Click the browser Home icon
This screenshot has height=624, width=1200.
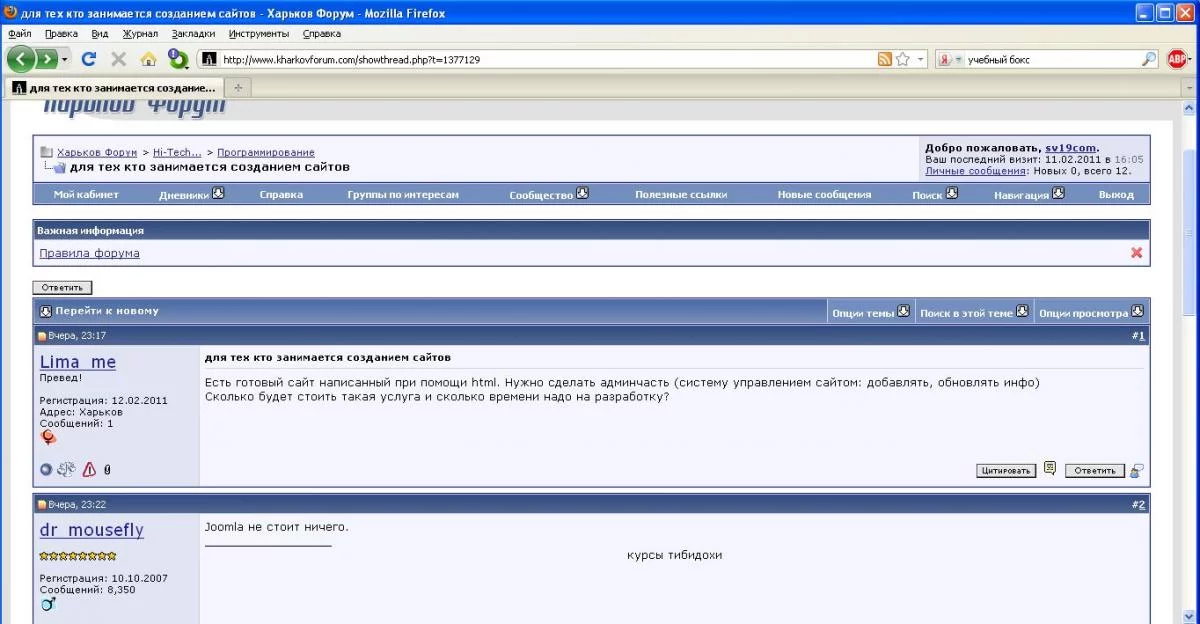point(148,59)
